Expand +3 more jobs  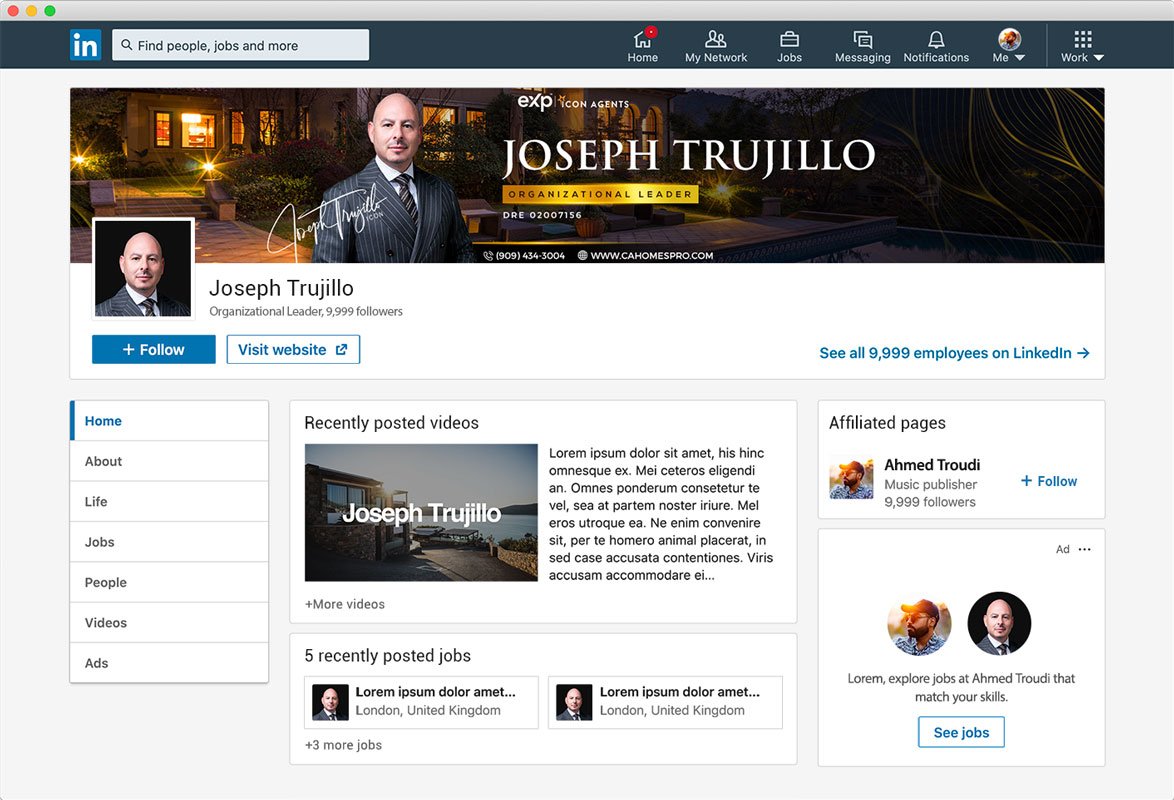343,745
